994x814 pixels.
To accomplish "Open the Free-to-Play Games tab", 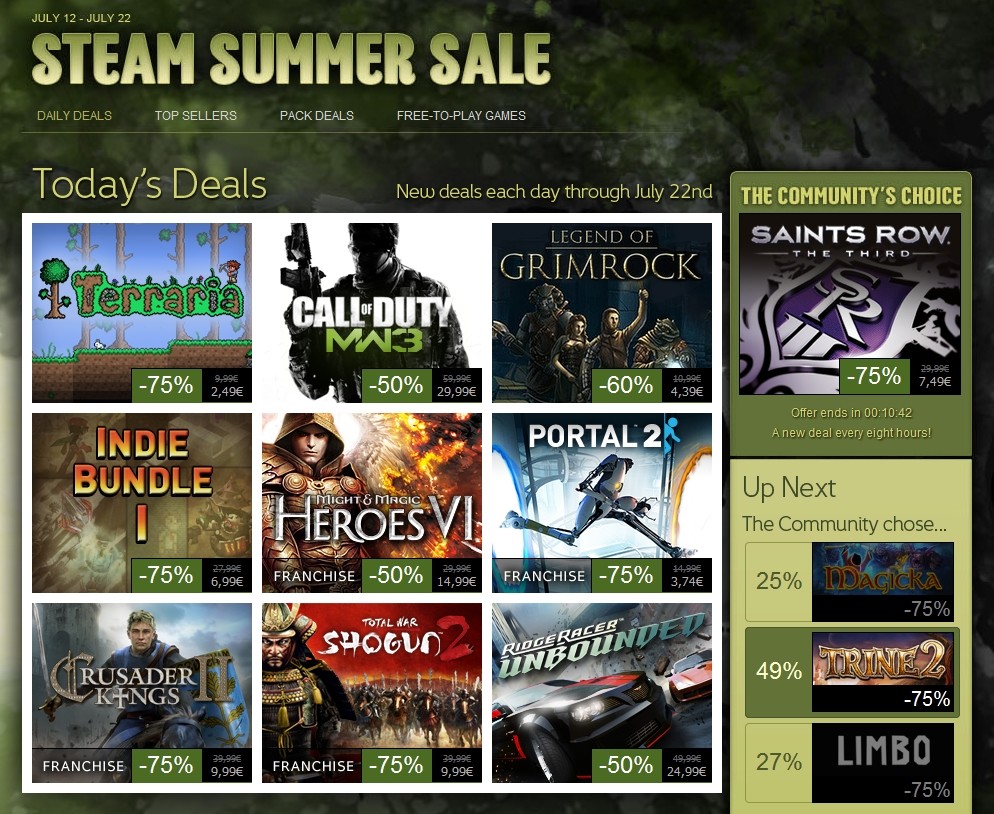I will point(461,115).
